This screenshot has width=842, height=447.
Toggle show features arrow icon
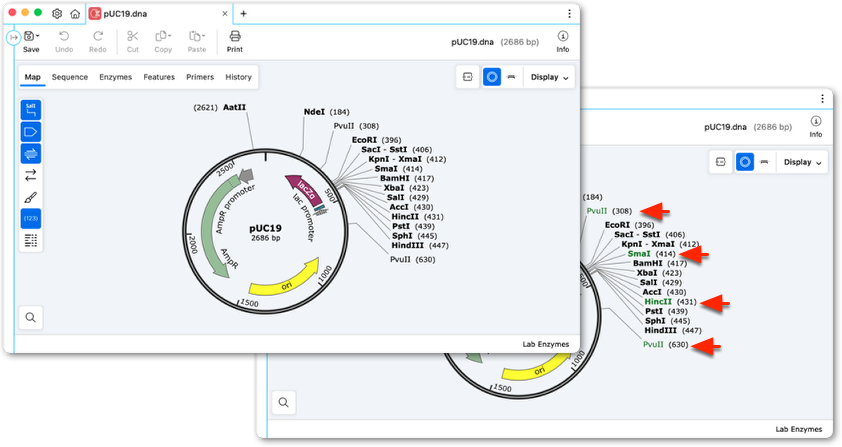click(31, 132)
